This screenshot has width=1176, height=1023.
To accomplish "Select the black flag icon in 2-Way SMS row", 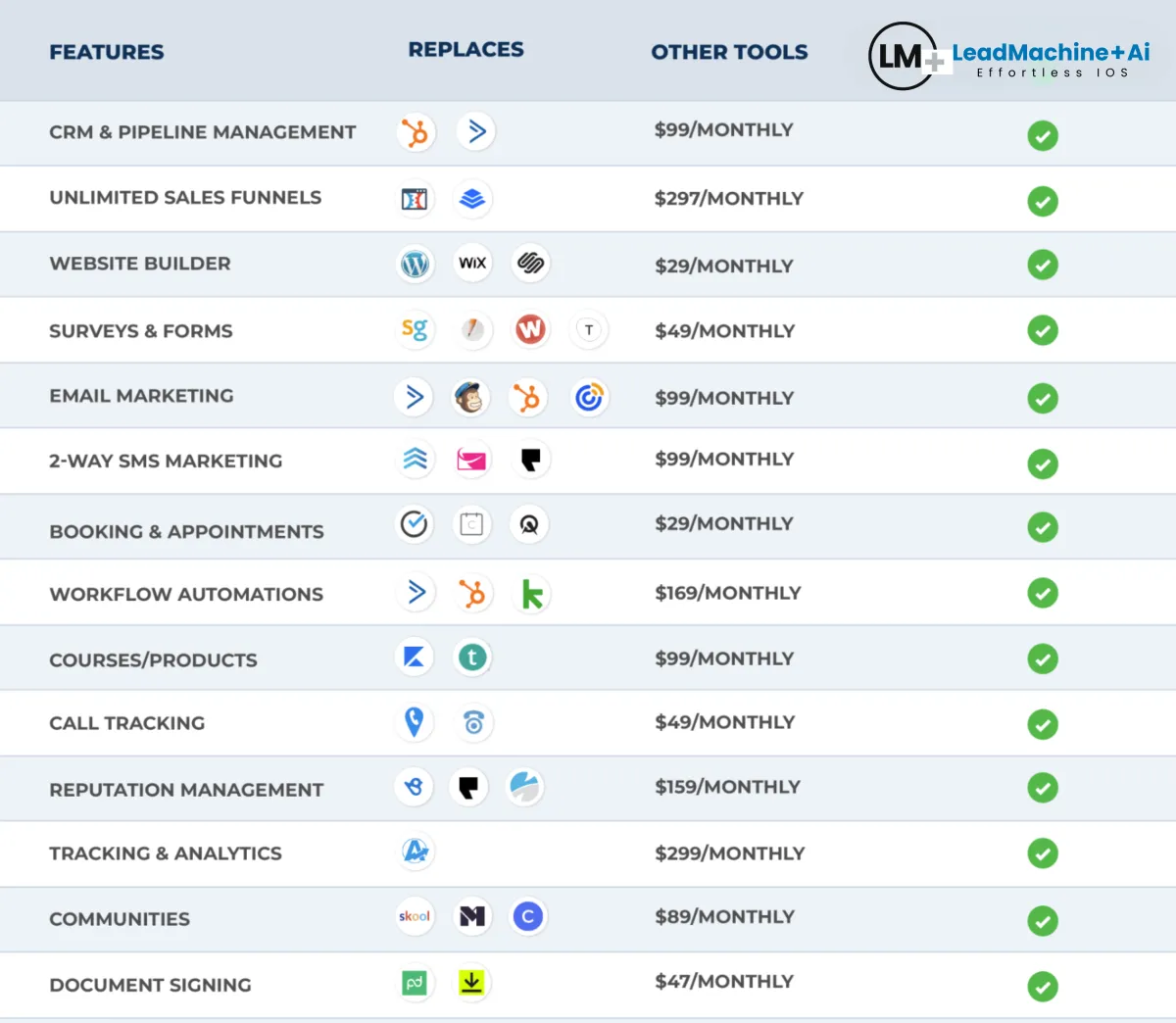I will point(530,460).
